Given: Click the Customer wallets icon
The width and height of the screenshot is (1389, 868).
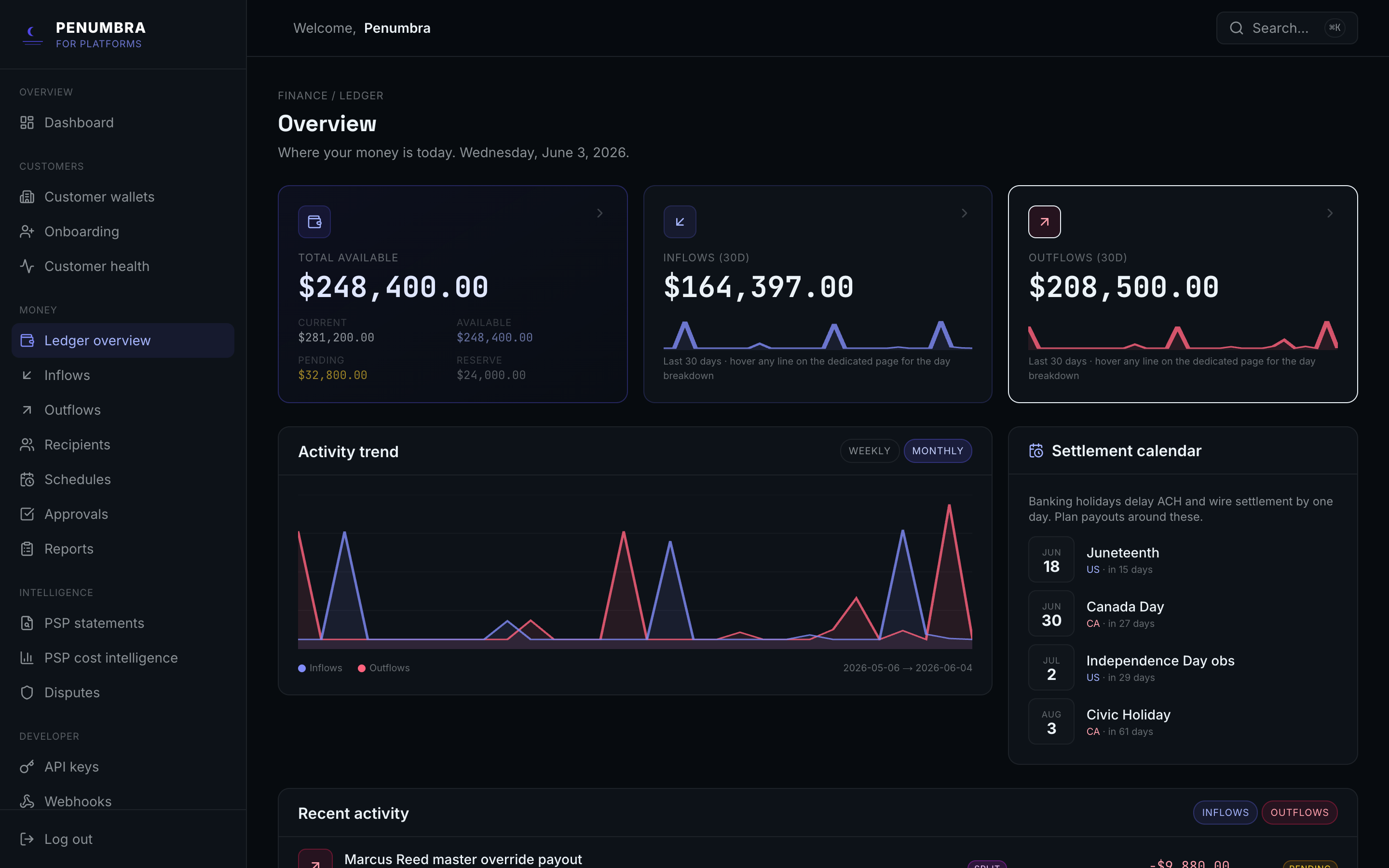Looking at the screenshot, I should click(x=27, y=197).
